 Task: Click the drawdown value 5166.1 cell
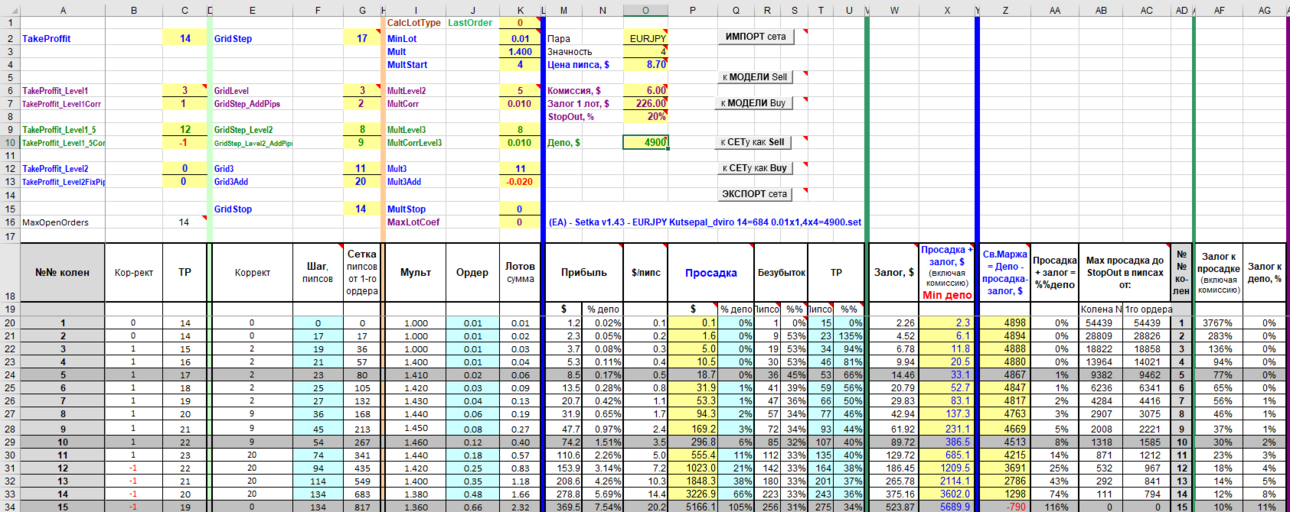(692, 506)
